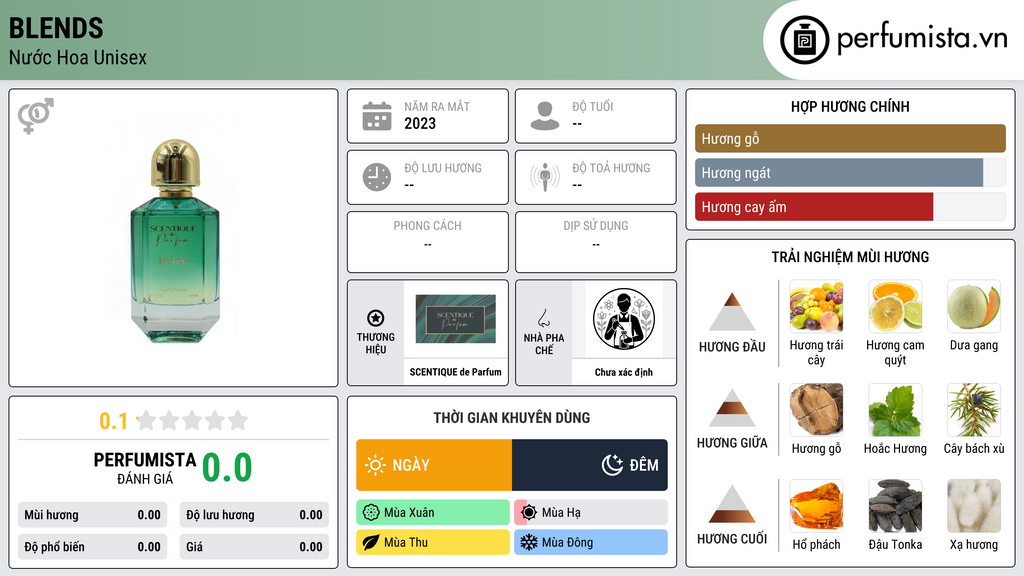Click the green 0.0 Perfumista rating

[227, 468]
